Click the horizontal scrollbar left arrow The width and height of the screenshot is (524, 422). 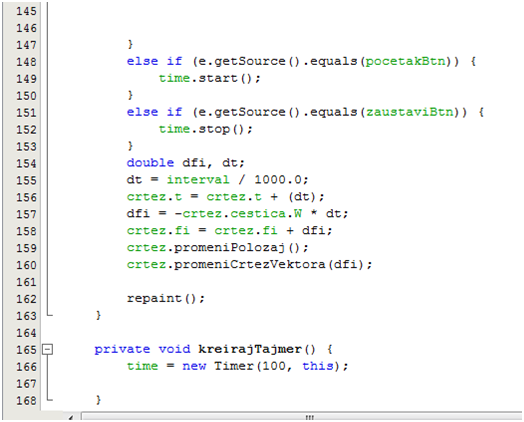click(71, 417)
